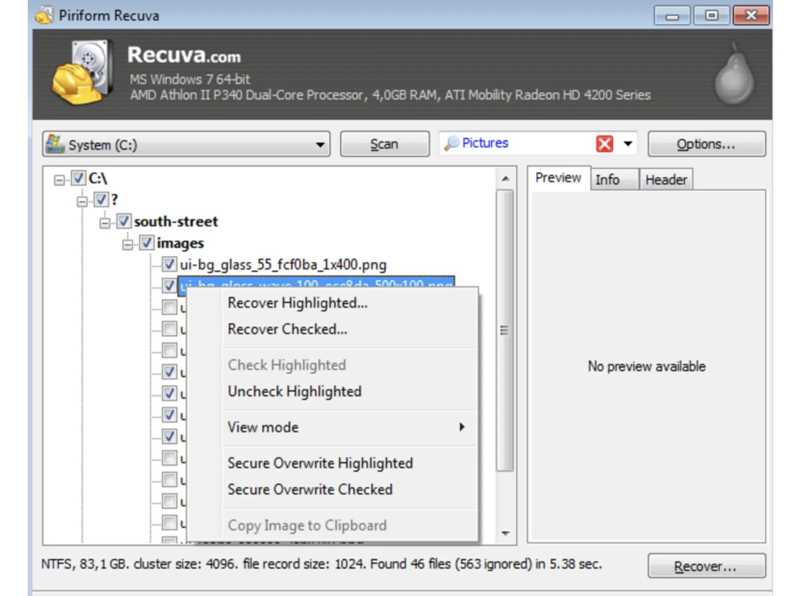
Task: Switch to the Header tab
Action: click(x=666, y=180)
